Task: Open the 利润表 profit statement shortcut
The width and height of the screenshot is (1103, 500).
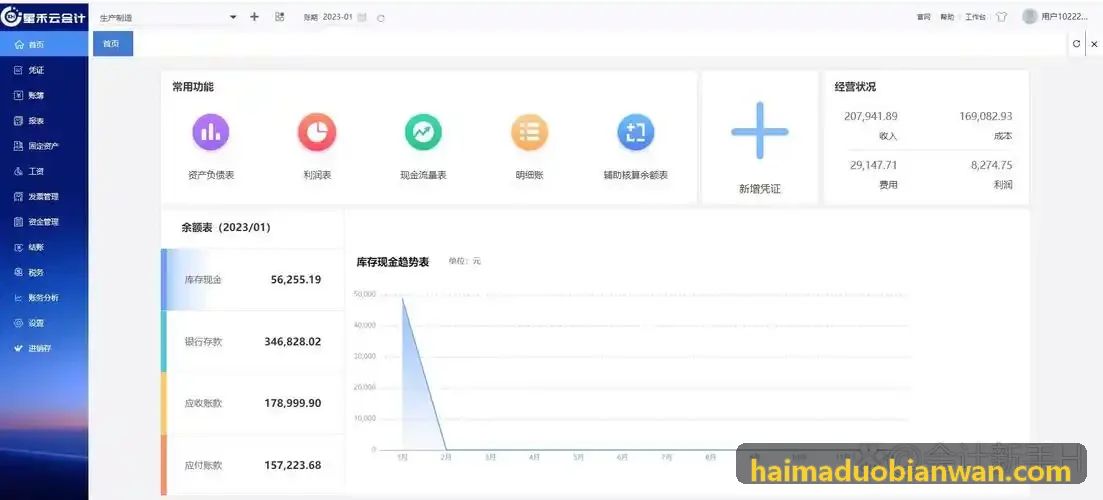Action: coord(317,148)
